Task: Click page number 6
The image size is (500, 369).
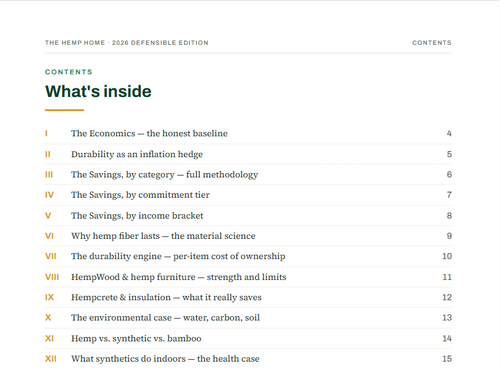Action: coord(449,175)
